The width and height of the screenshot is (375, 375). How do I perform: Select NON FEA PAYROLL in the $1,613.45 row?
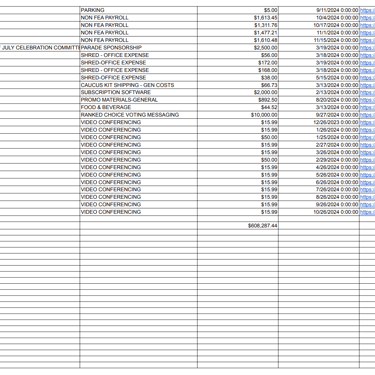tap(138, 18)
